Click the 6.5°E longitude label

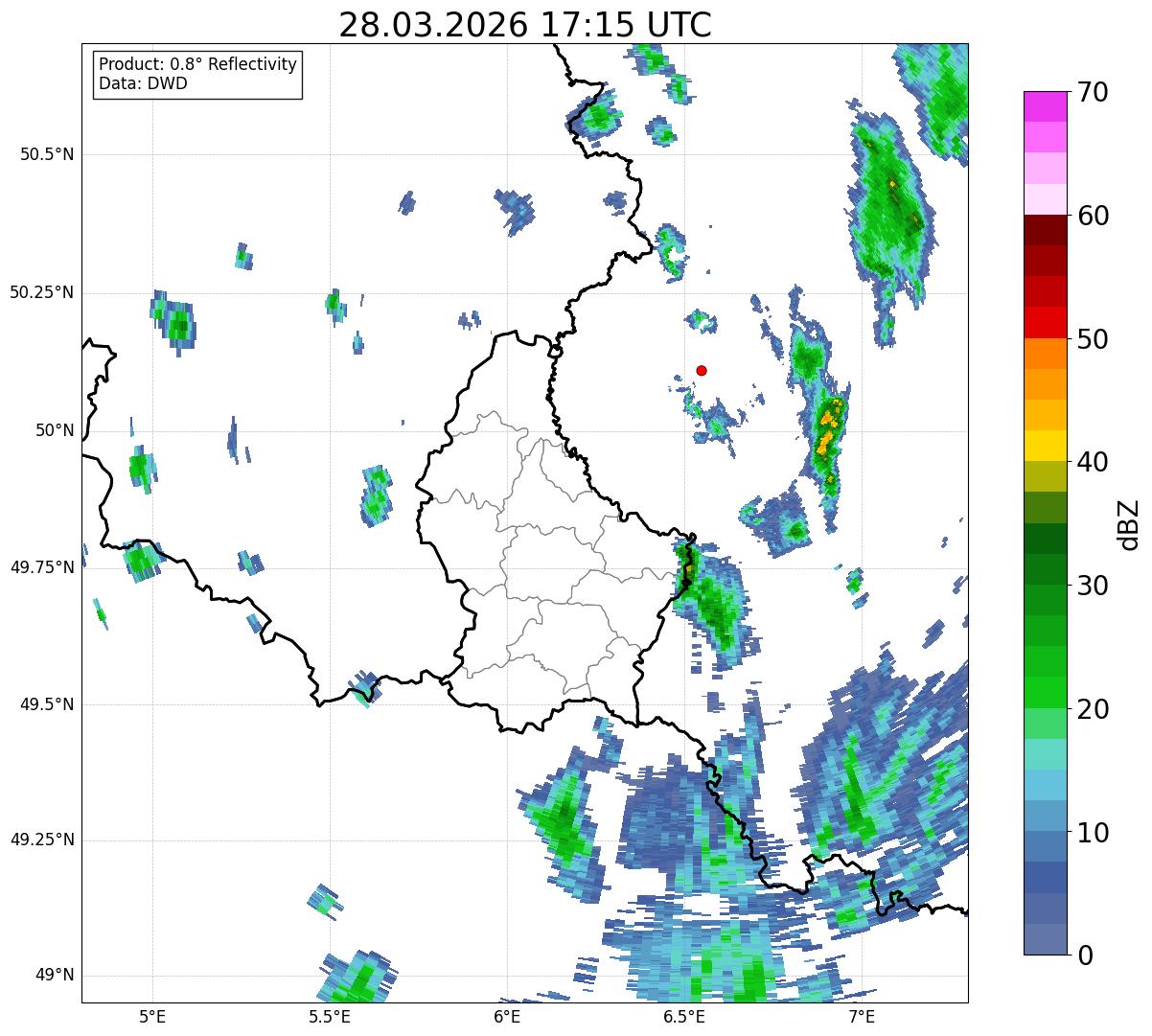pos(684,1017)
